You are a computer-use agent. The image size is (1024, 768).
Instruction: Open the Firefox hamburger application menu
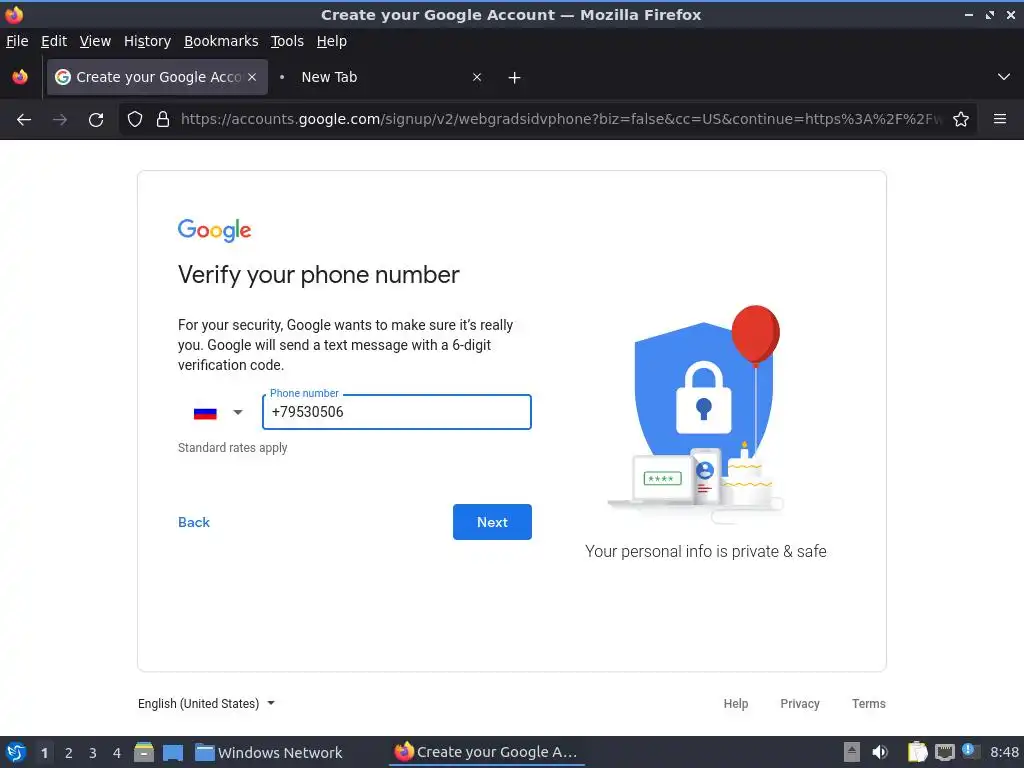click(x=1000, y=119)
